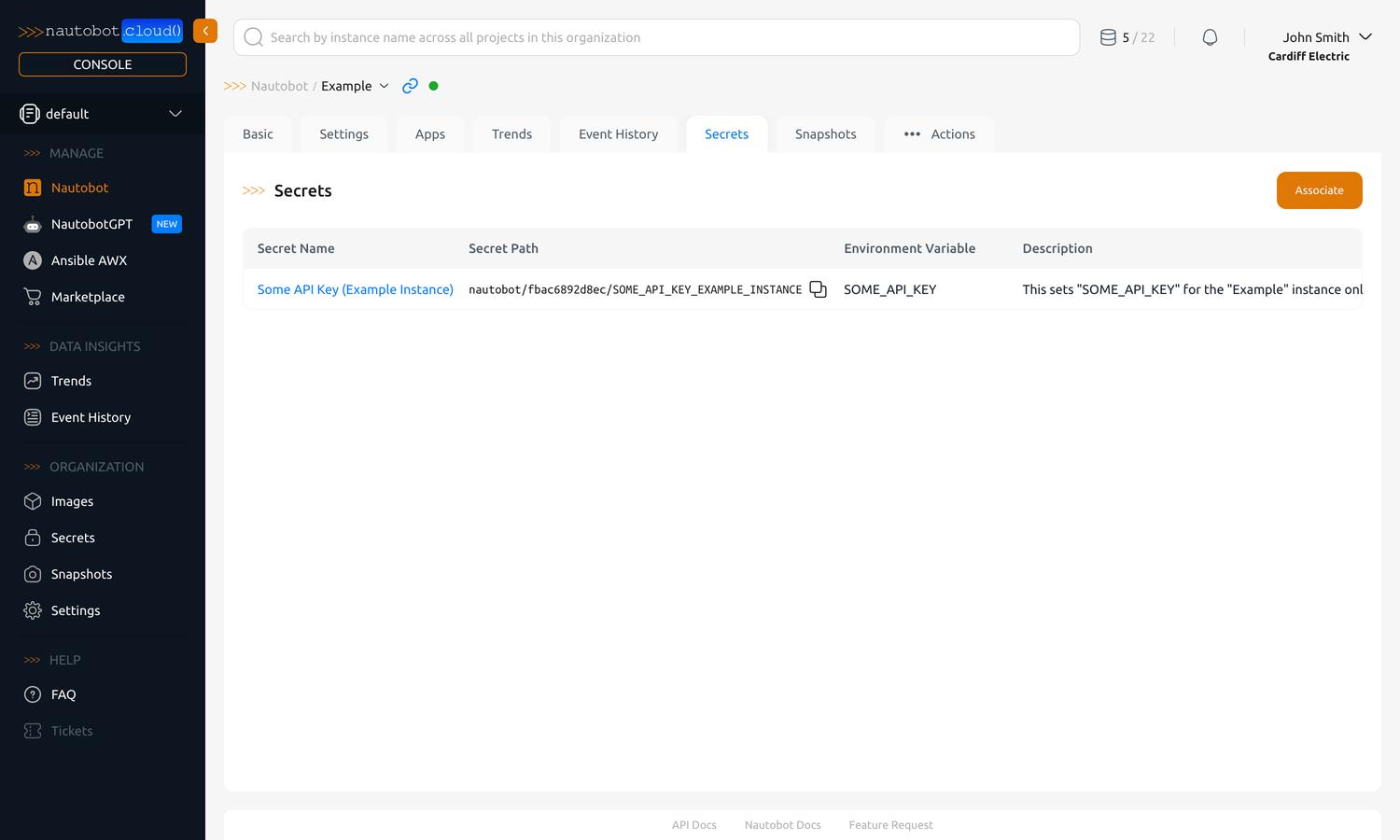
Task: Collapse the sidebar with orange arrow button
Action: [x=205, y=31]
